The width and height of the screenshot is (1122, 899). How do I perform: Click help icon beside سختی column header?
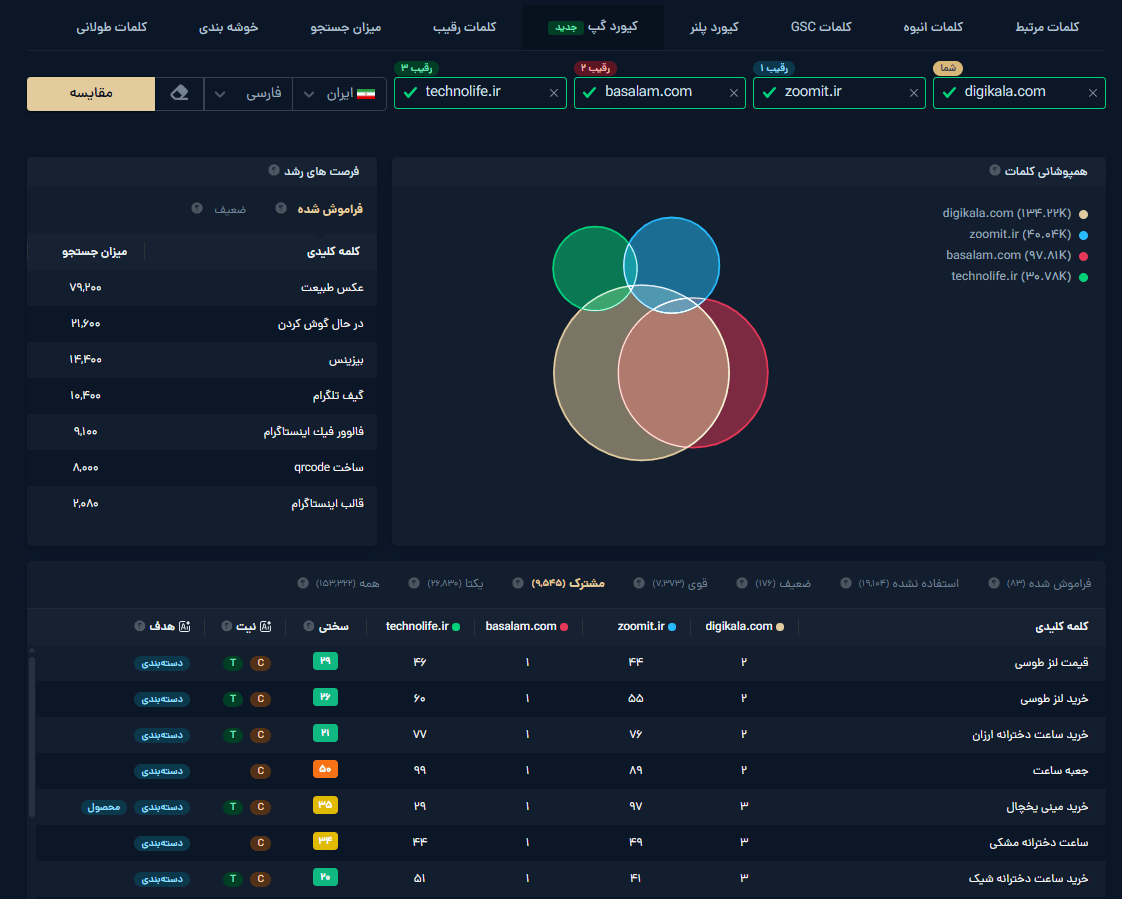pyautogui.click(x=308, y=626)
